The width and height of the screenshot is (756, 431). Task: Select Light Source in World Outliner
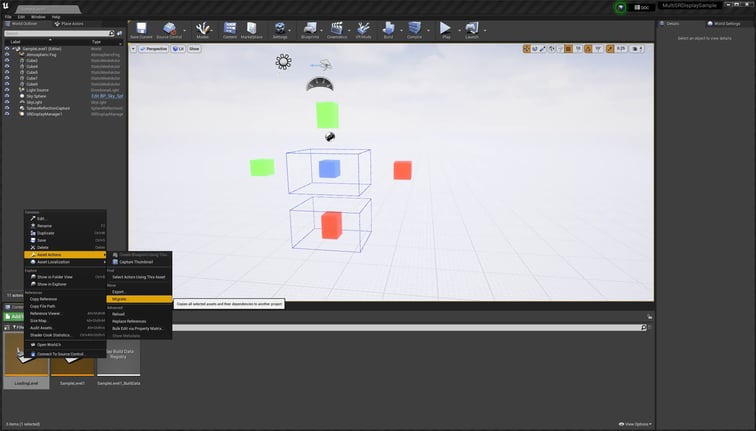click(x=37, y=90)
